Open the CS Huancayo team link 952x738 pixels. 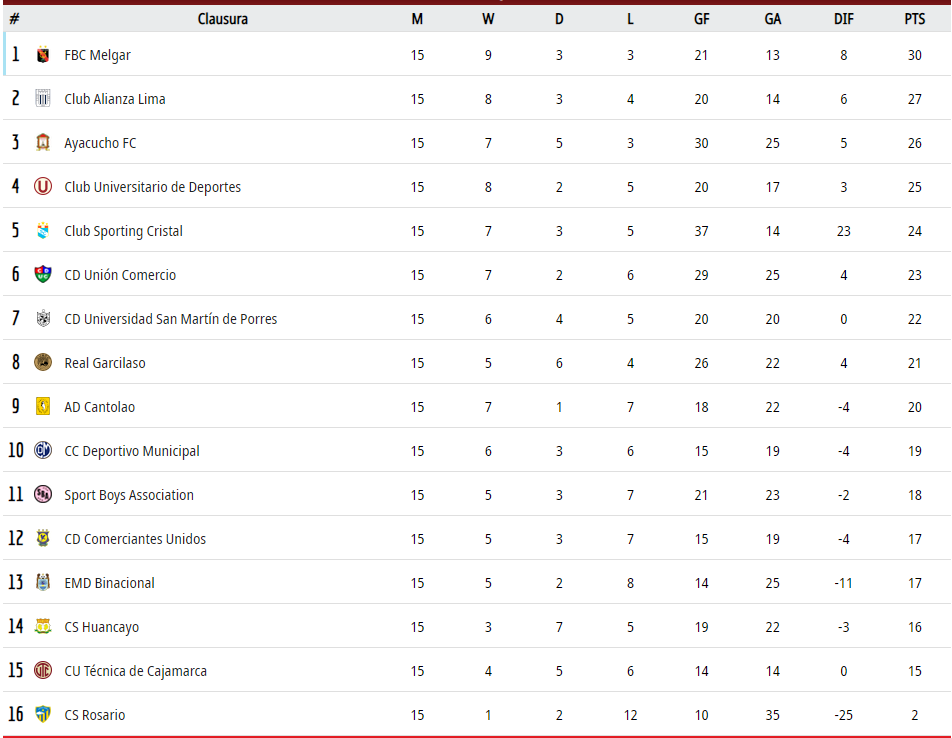pyautogui.click(x=101, y=627)
